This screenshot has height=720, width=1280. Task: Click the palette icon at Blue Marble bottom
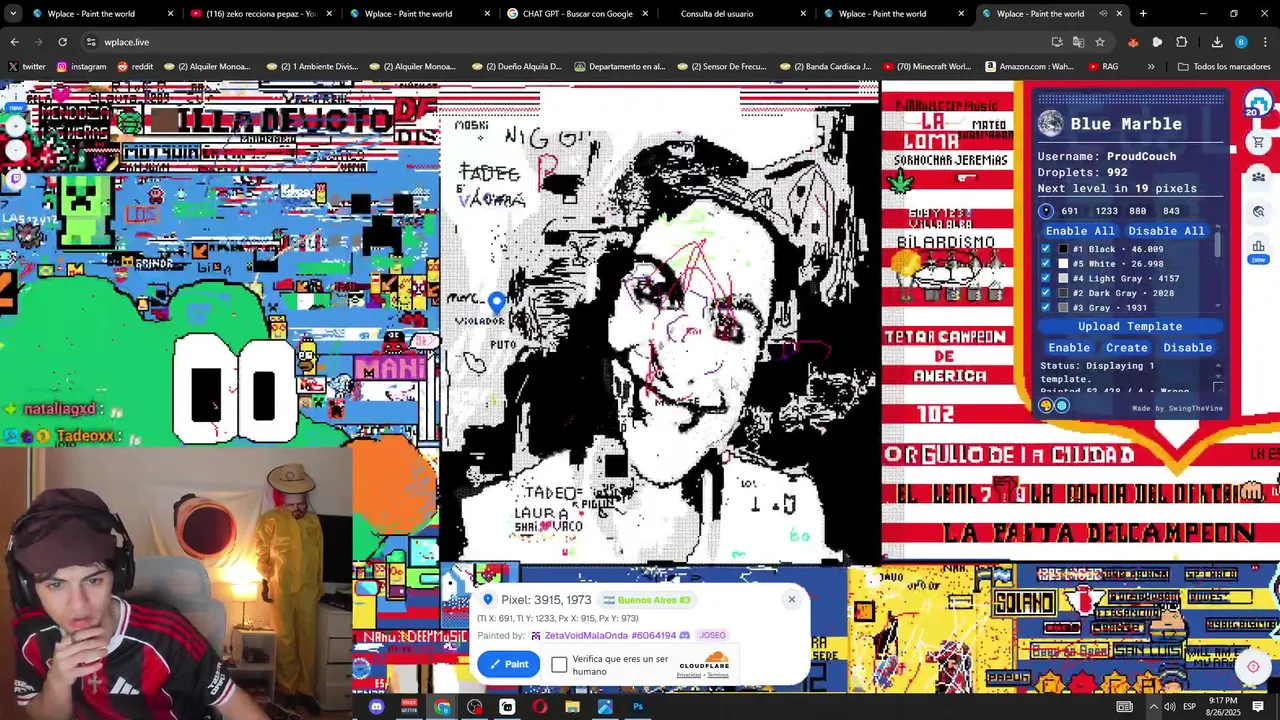pos(1046,405)
